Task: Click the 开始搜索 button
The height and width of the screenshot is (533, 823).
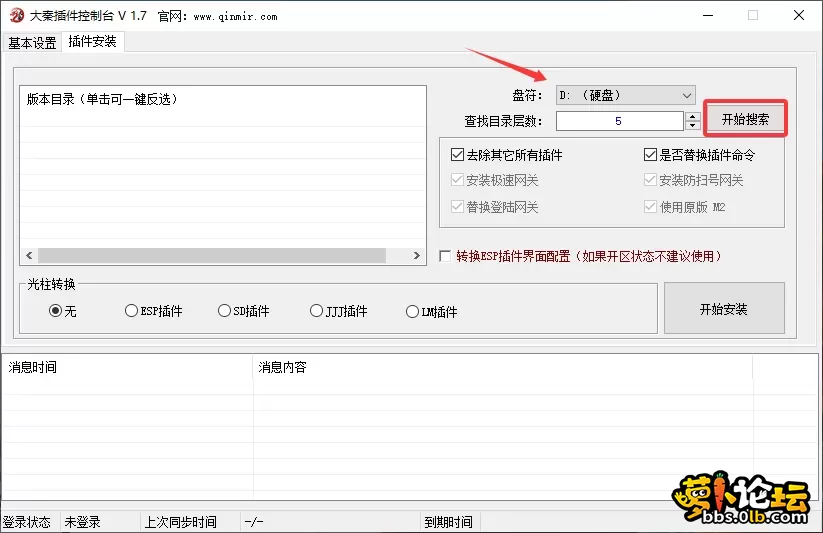Action: coord(745,119)
